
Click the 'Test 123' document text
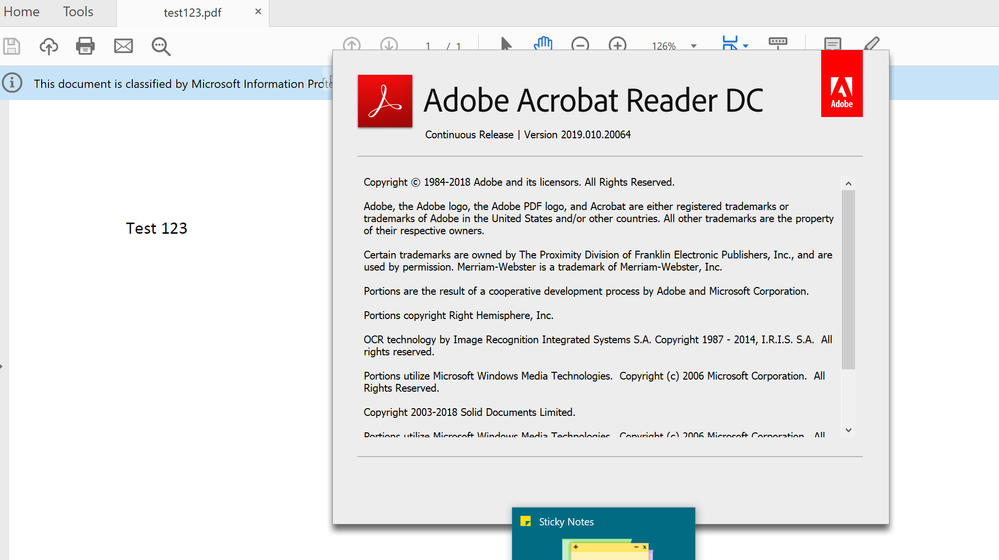coord(157,228)
